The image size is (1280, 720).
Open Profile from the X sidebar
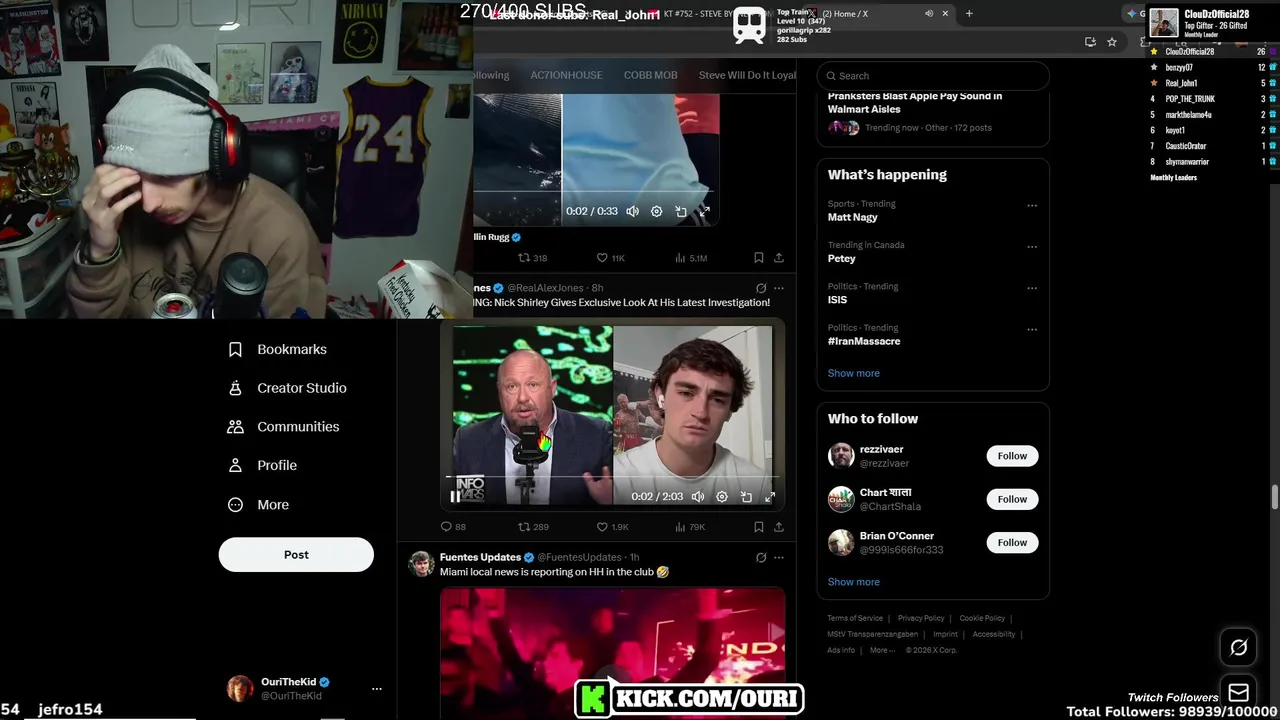coord(262,465)
